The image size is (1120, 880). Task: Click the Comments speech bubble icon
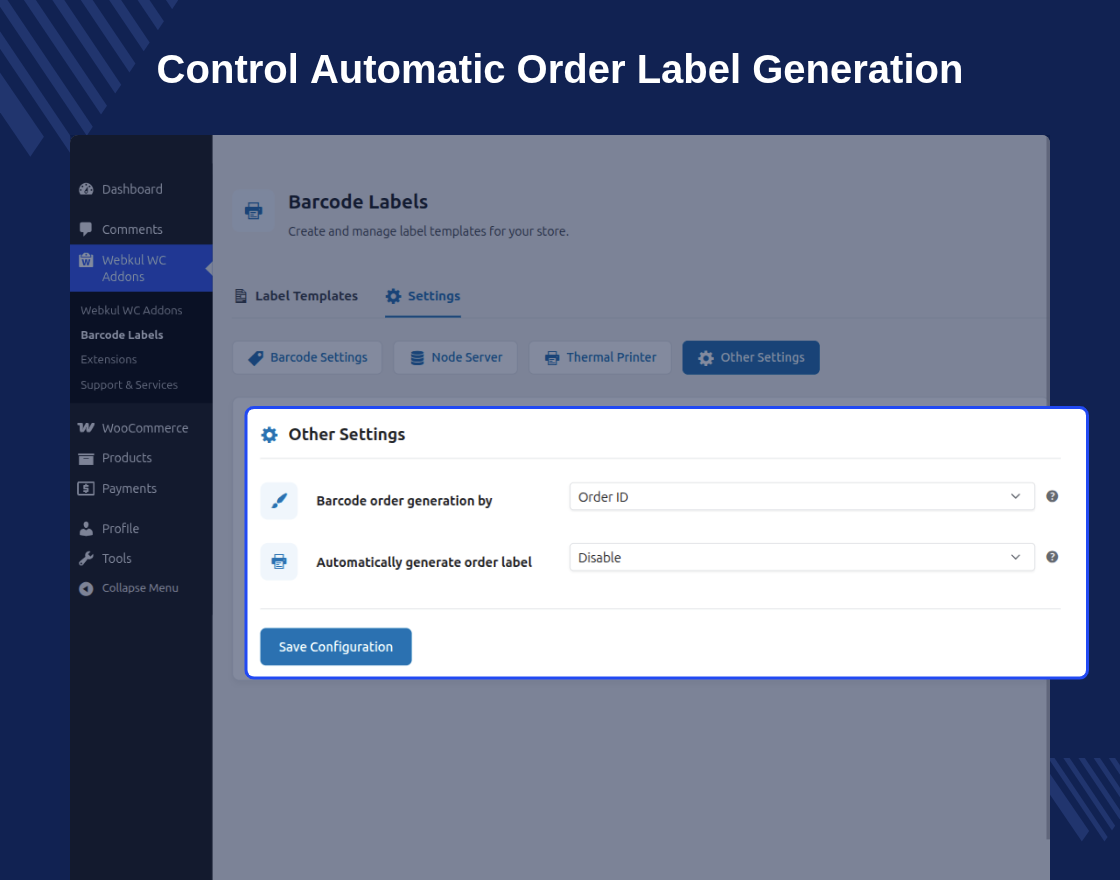pyautogui.click(x=86, y=229)
